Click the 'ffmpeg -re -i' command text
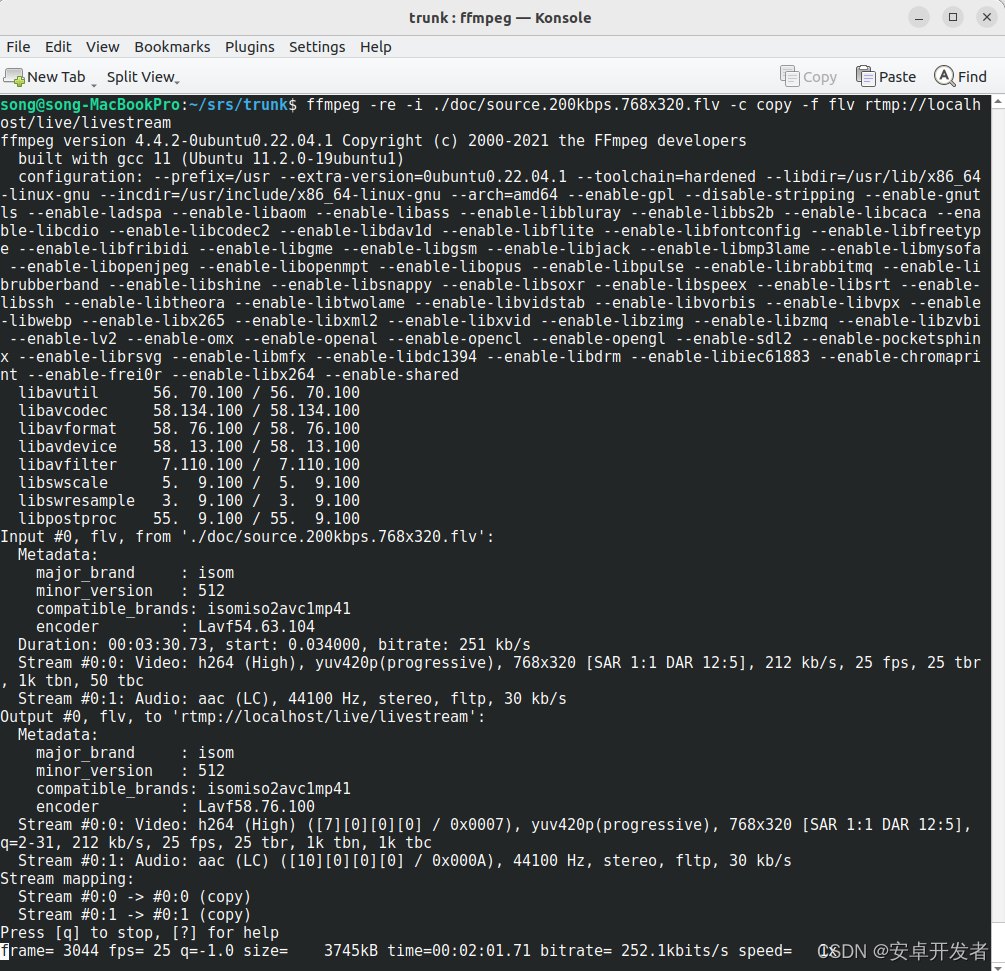The width and height of the screenshot is (1005, 971). point(365,104)
